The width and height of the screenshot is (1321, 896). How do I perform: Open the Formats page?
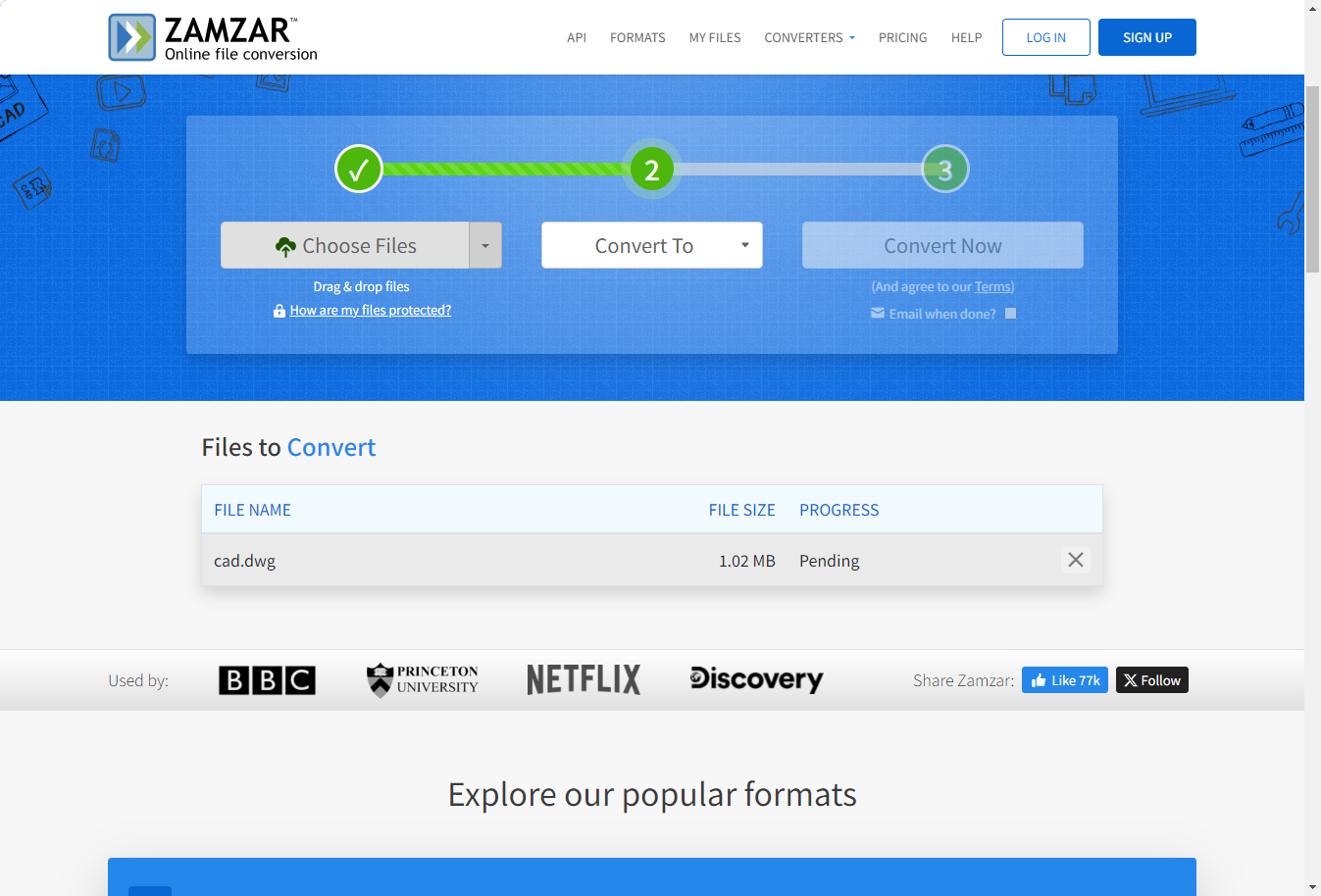(x=637, y=37)
